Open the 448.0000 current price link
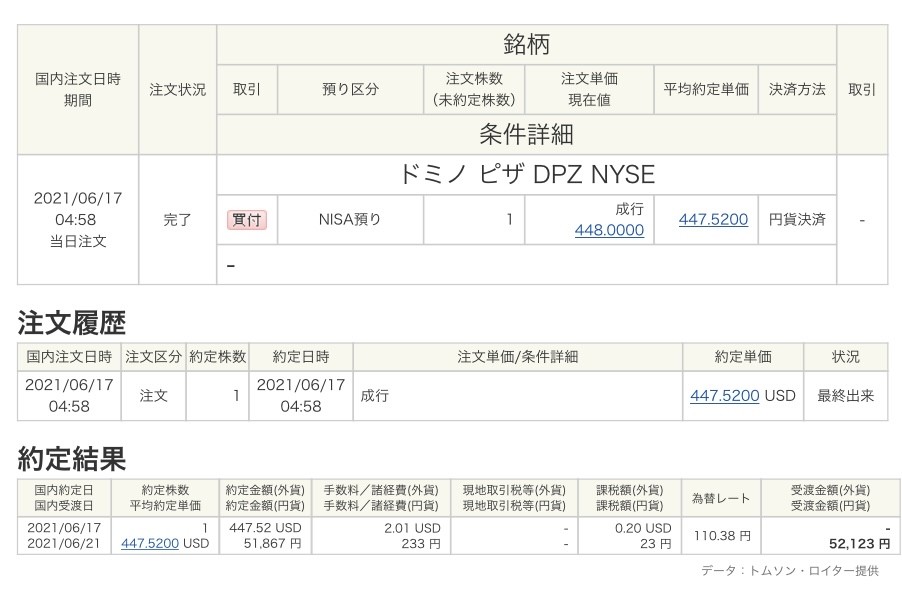The height and width of the screenshot is (600, 902). [609, 230]
